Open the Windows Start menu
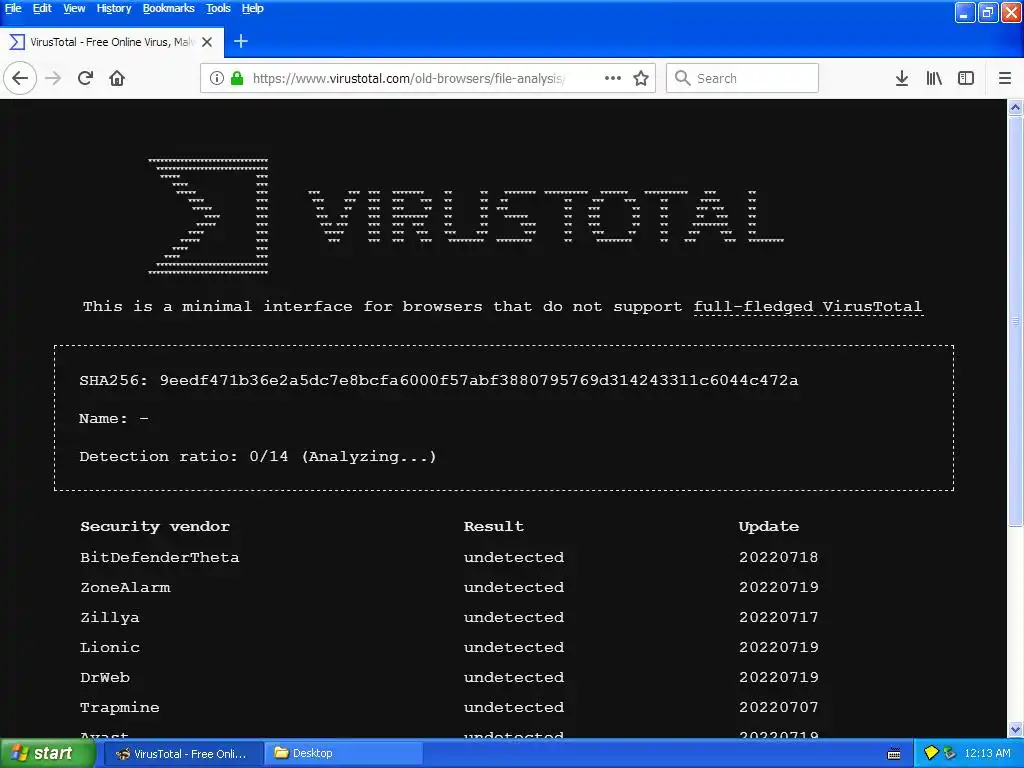 pos(46,754)
